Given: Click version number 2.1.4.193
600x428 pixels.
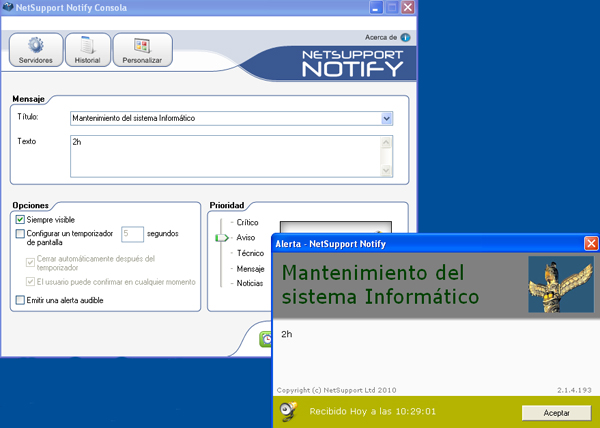Looking at the screenshot, I should pos(574,391).
